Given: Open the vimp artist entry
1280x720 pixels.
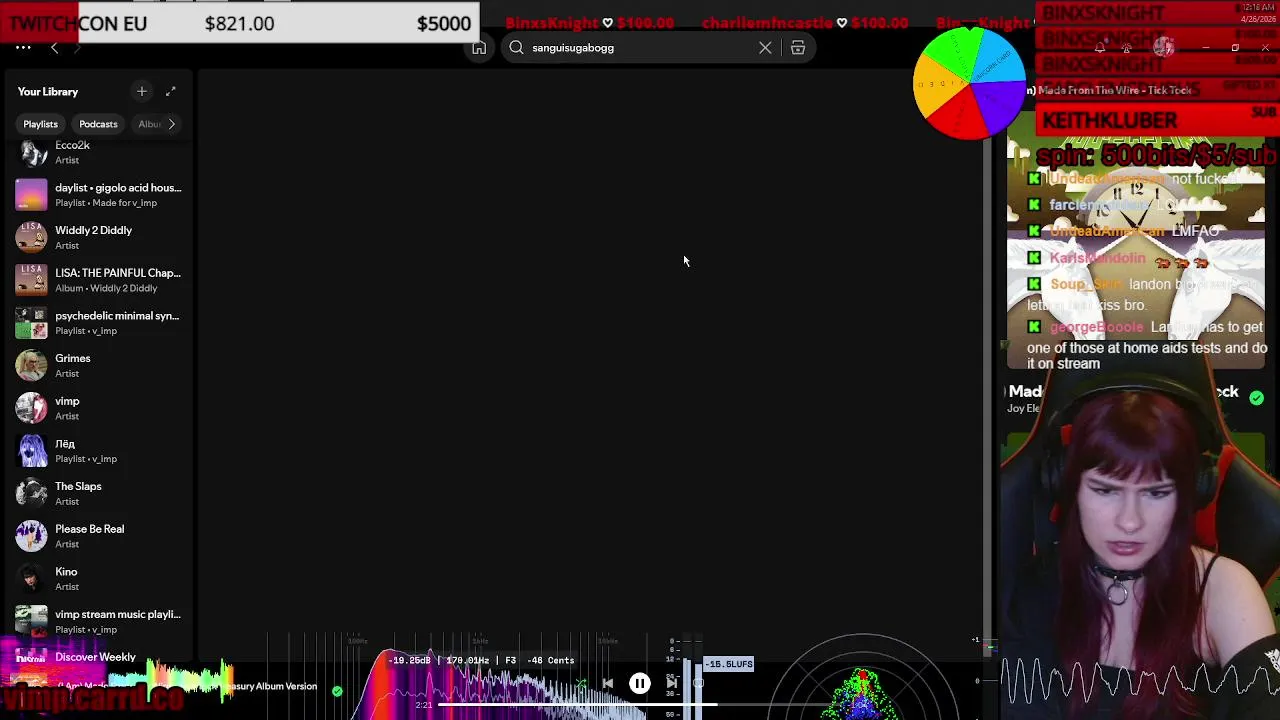Looking at the screenshot, I should point(99,408).
